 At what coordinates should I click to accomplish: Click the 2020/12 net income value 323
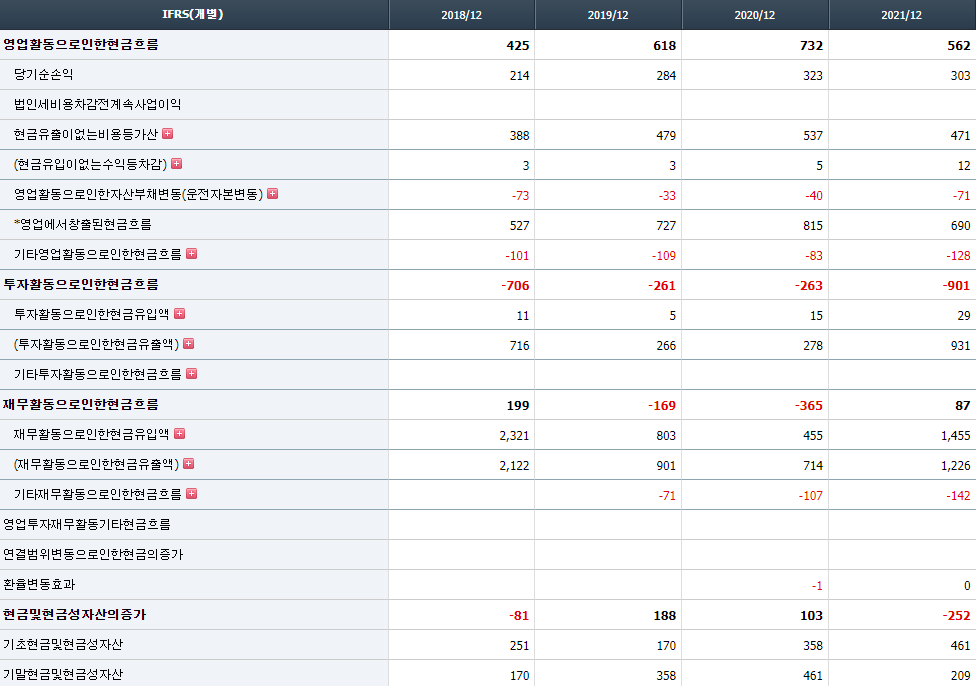point(812,76)
